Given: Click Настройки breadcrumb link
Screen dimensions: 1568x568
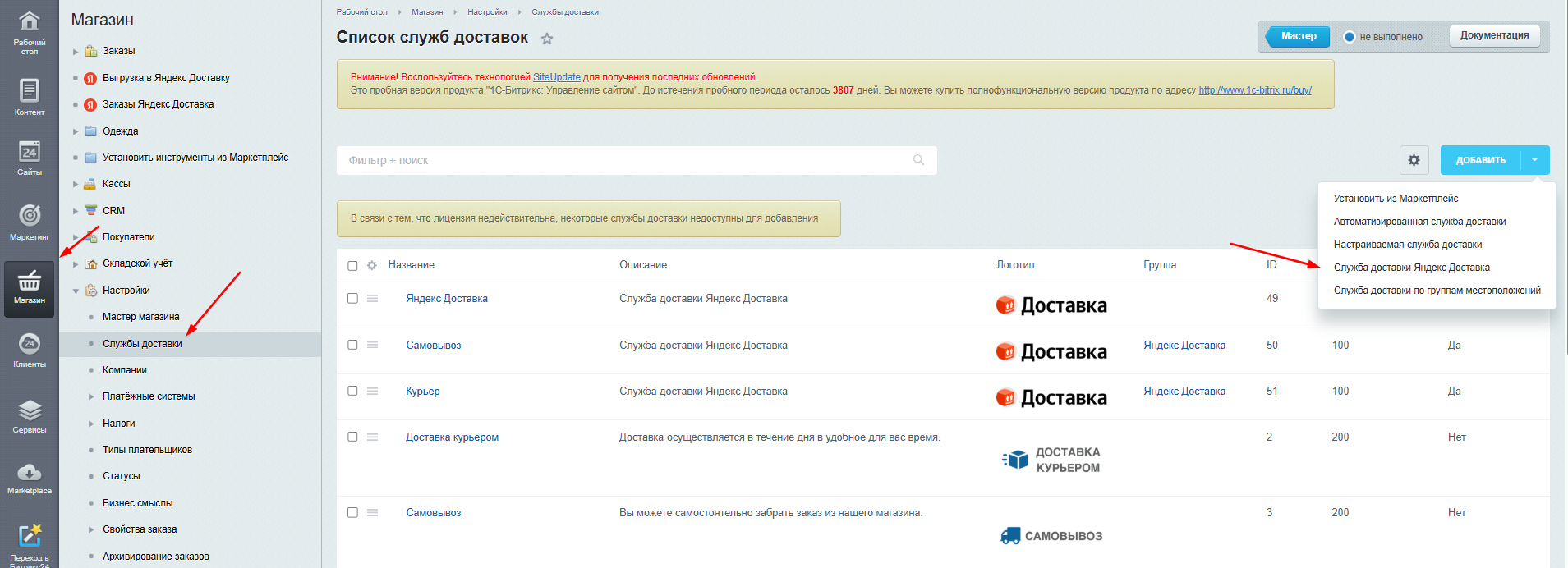Looking at the screenshot, I should pyautogui.click(x=487, y=12).
